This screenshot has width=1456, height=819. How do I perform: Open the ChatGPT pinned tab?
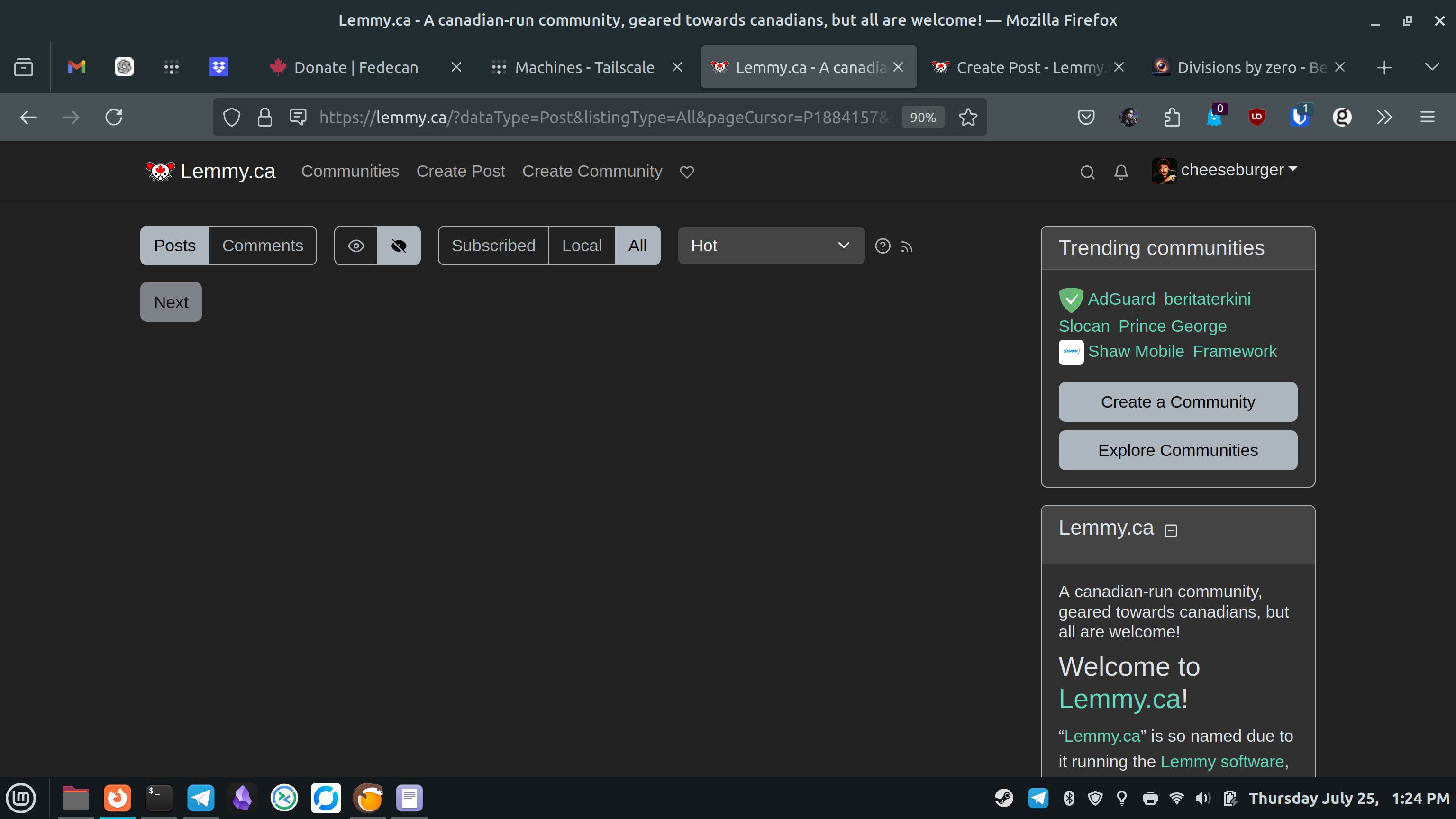click(x=124, y=67)
